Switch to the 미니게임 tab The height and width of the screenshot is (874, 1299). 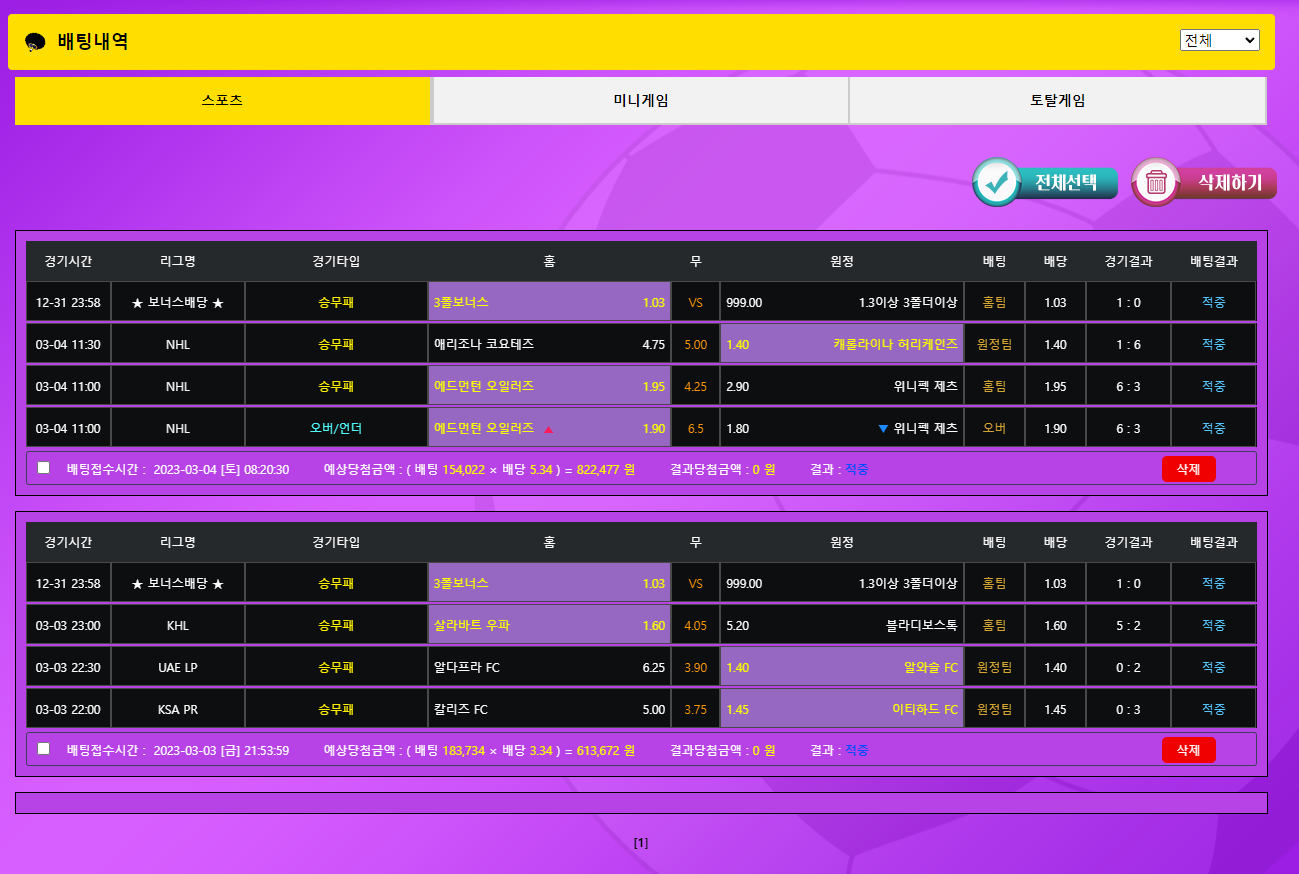640,101
